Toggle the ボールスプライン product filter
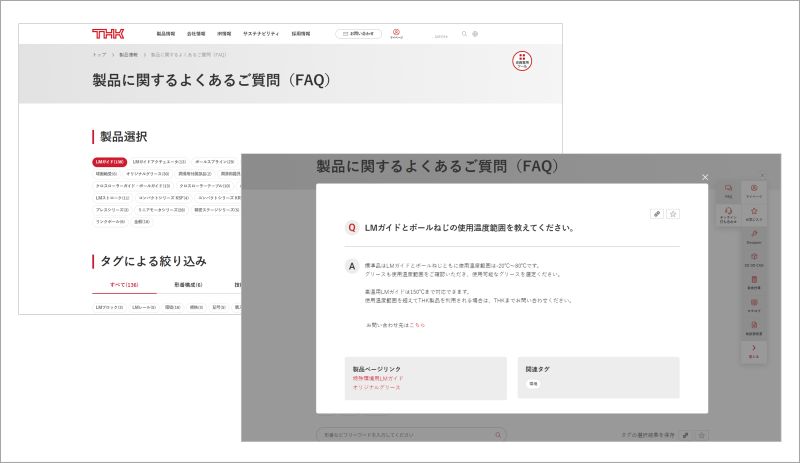The width and height of the screenshot is (800, 463). pyautogui.click(x=214, y=161)
